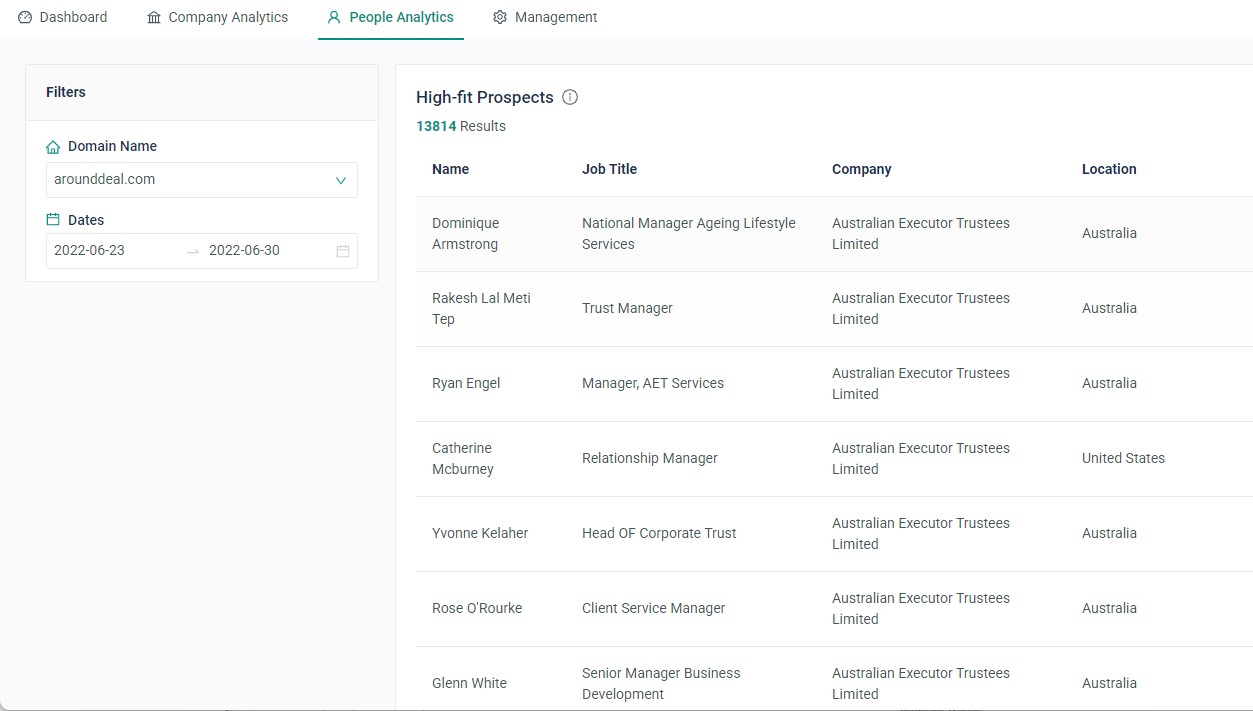Click the Company Analytics building icon
The width and height of the screenshot is (1253, 711).
coord(154,18)
